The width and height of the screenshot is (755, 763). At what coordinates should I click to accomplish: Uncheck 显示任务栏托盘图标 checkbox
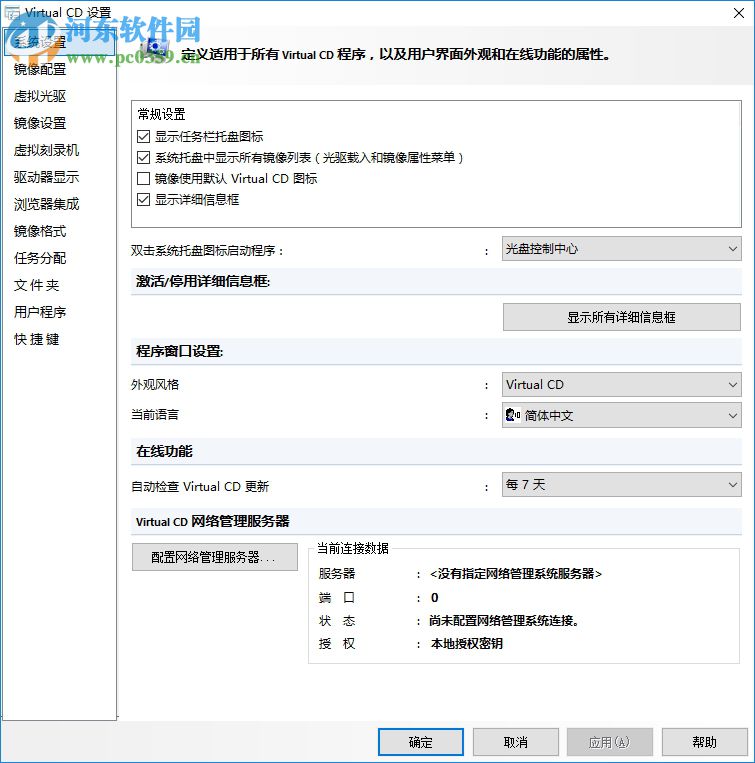coord(144,136)
